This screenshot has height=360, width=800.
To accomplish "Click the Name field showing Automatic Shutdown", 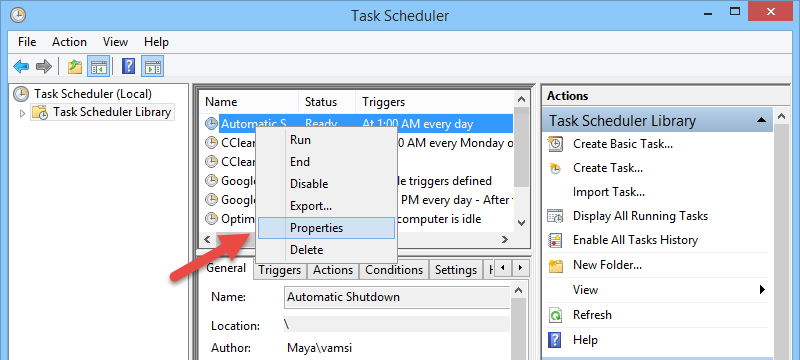I will coord(397,297).
